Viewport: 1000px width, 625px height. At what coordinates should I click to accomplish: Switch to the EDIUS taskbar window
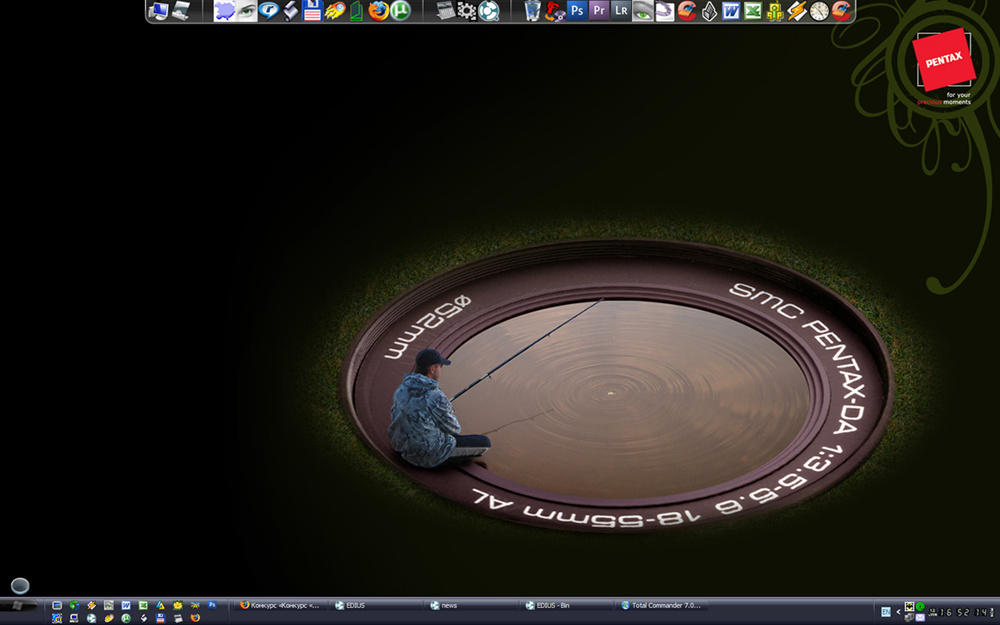[x=377, y=605]
